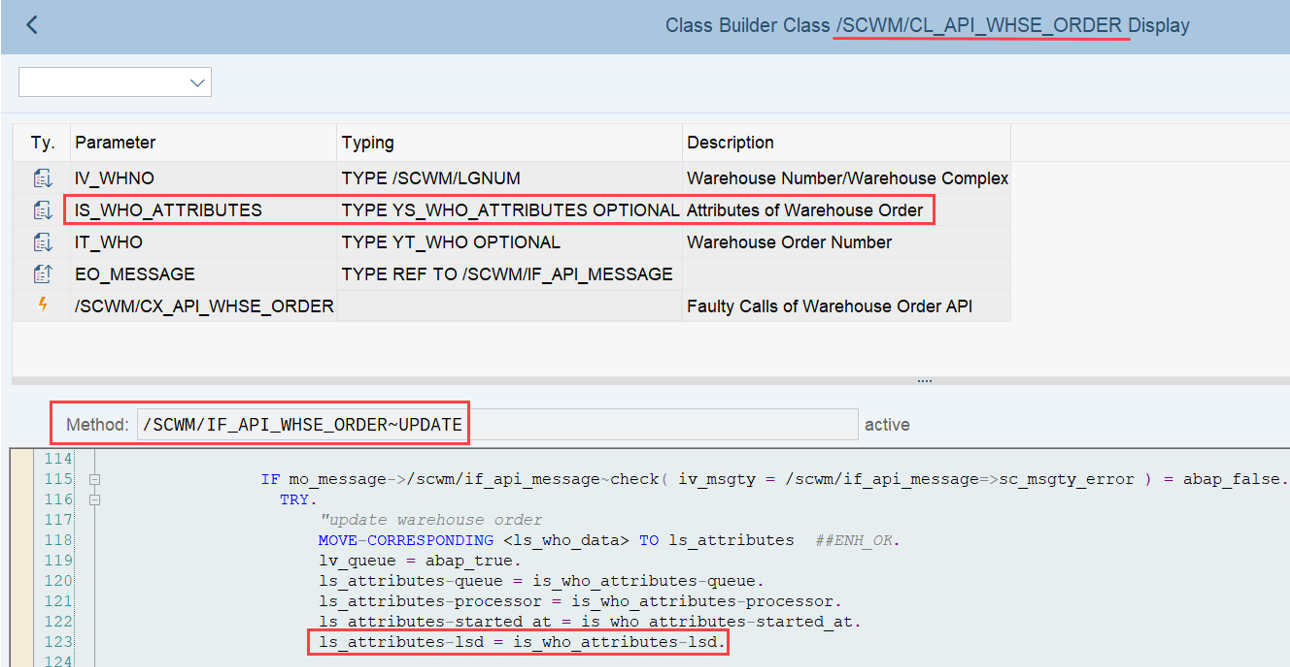The height and width of the screenshot is (667, 1290).
Task: Click line number 114 in the editor gutter
Action: (59, 459)
